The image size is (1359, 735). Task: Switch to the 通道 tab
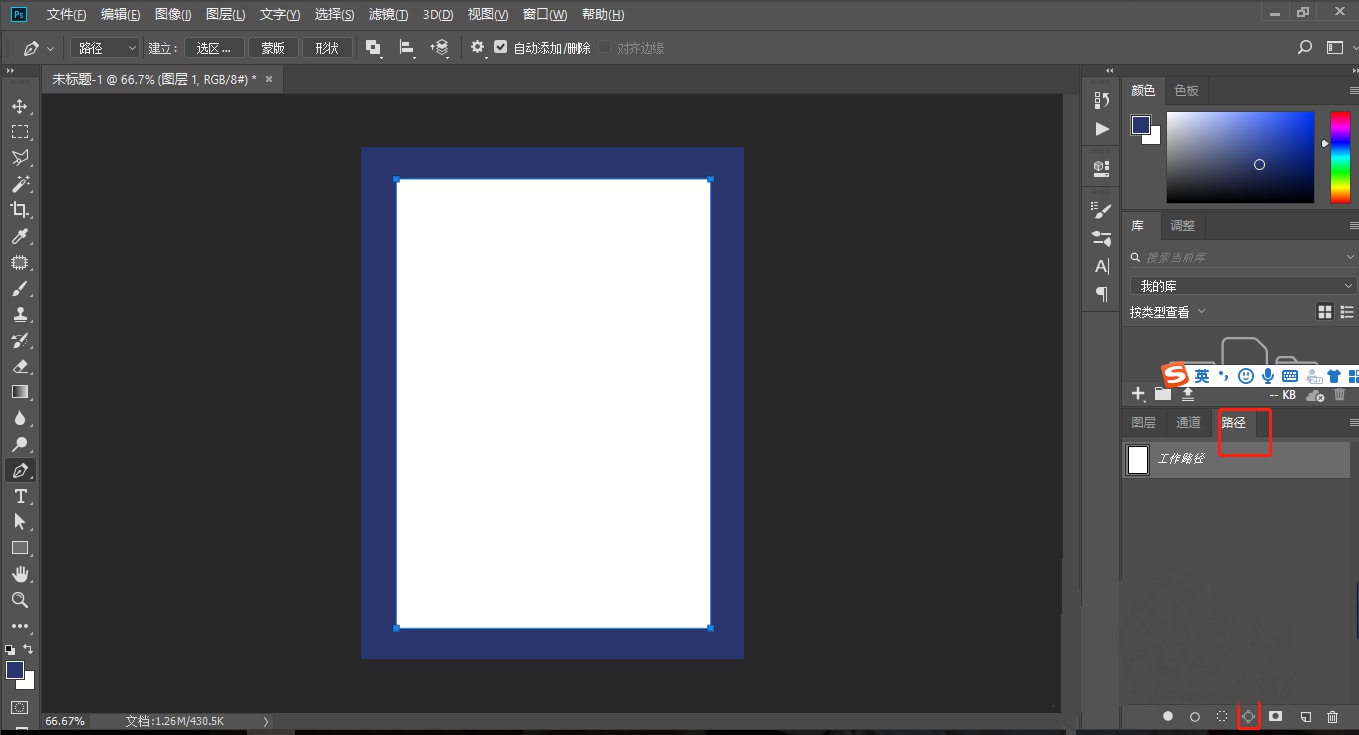click(x=1188, y=422)
